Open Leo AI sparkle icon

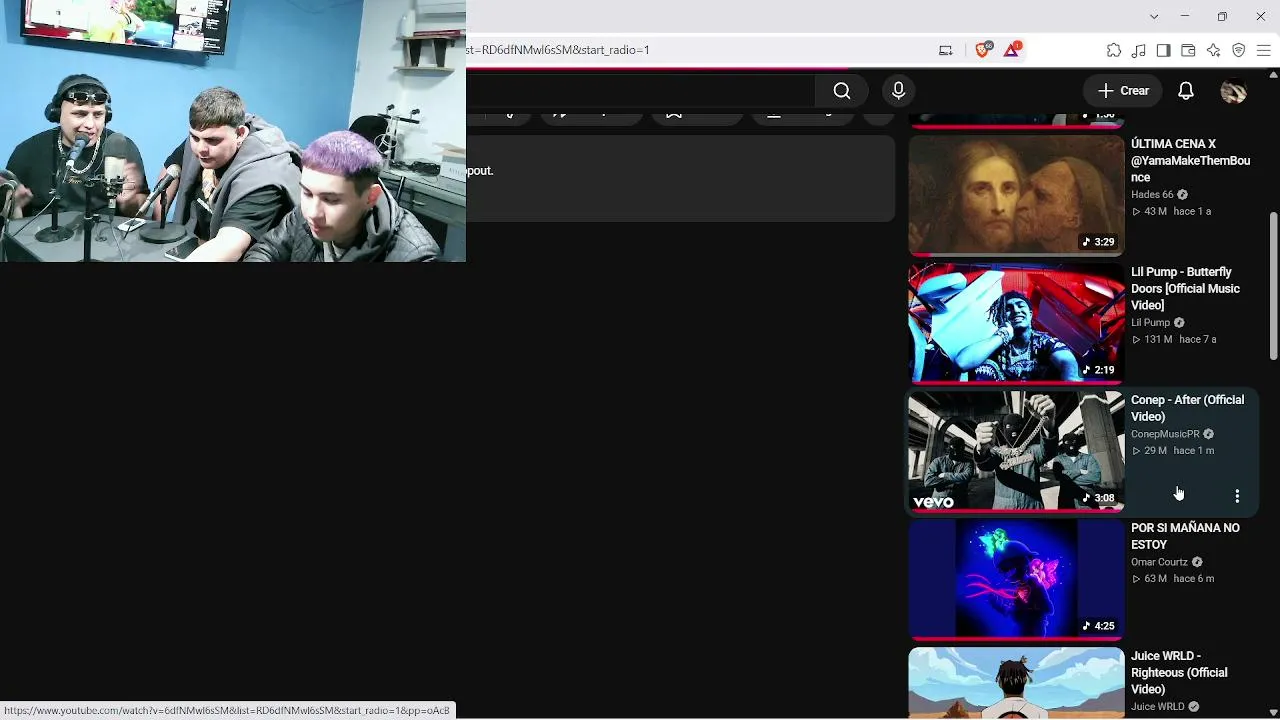coord(1214,50)
